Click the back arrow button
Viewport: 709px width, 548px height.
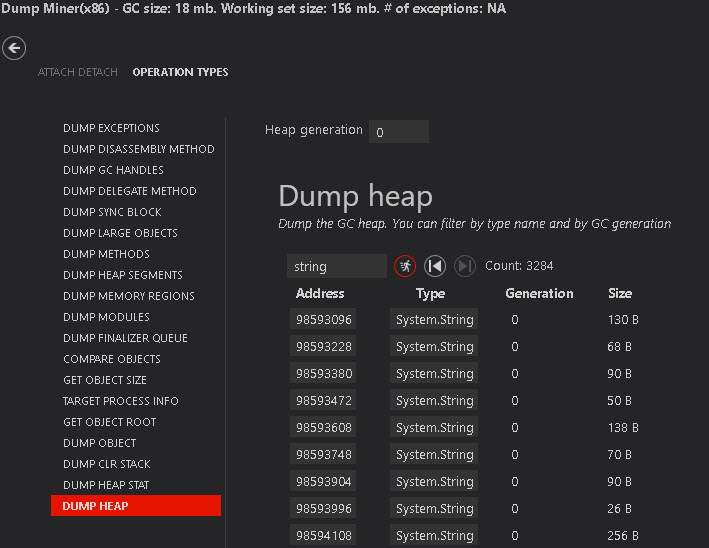click(x=14, y=48)
